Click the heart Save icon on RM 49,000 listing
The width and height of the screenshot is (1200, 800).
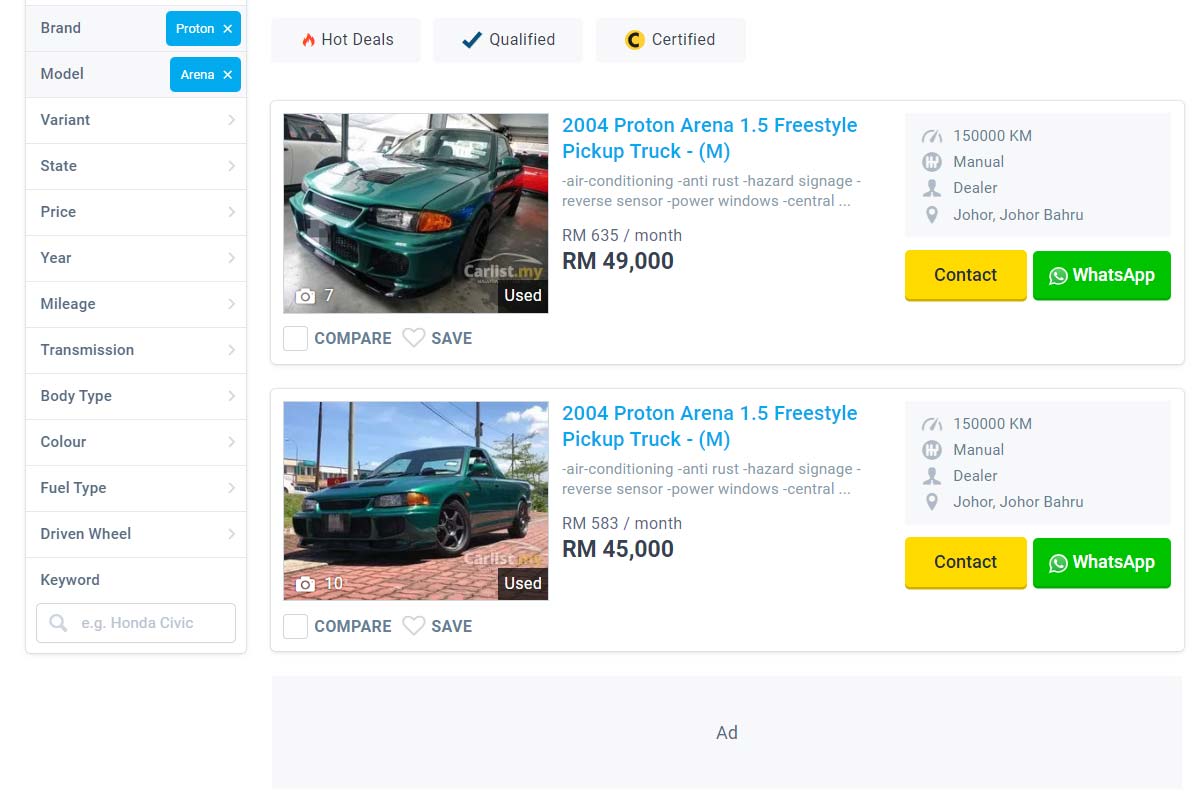click(x=413, y=338)
